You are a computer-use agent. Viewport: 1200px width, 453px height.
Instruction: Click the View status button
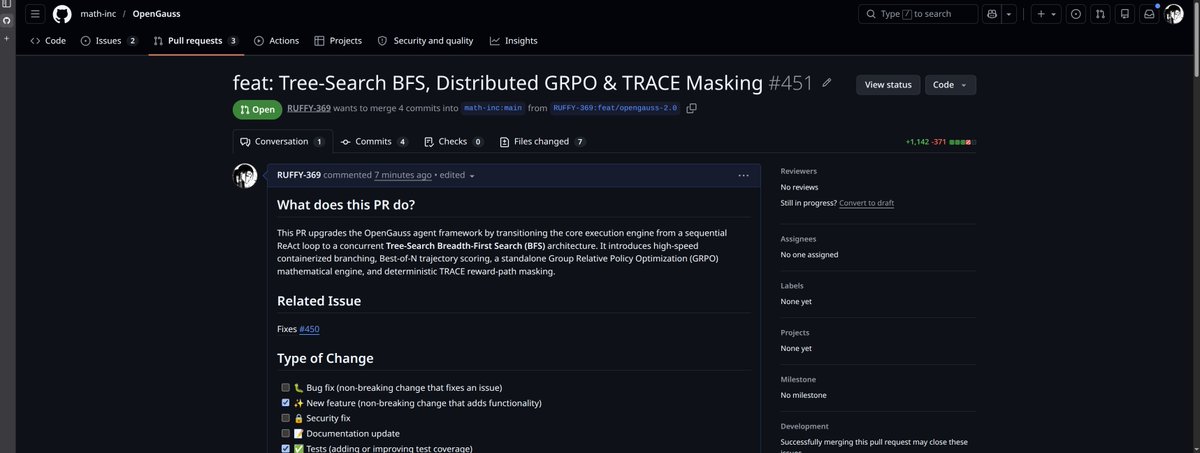pos(888,85)
